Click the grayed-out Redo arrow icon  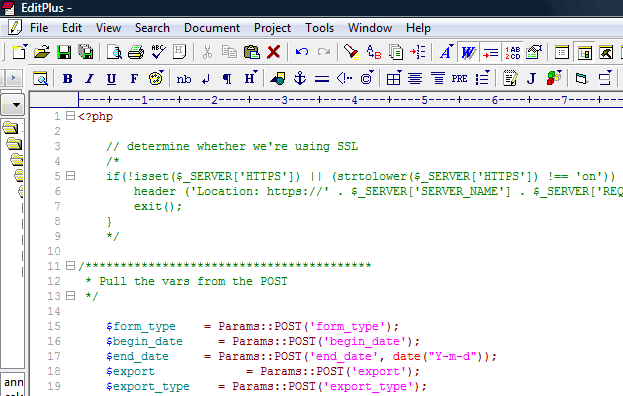pos(324,52)
